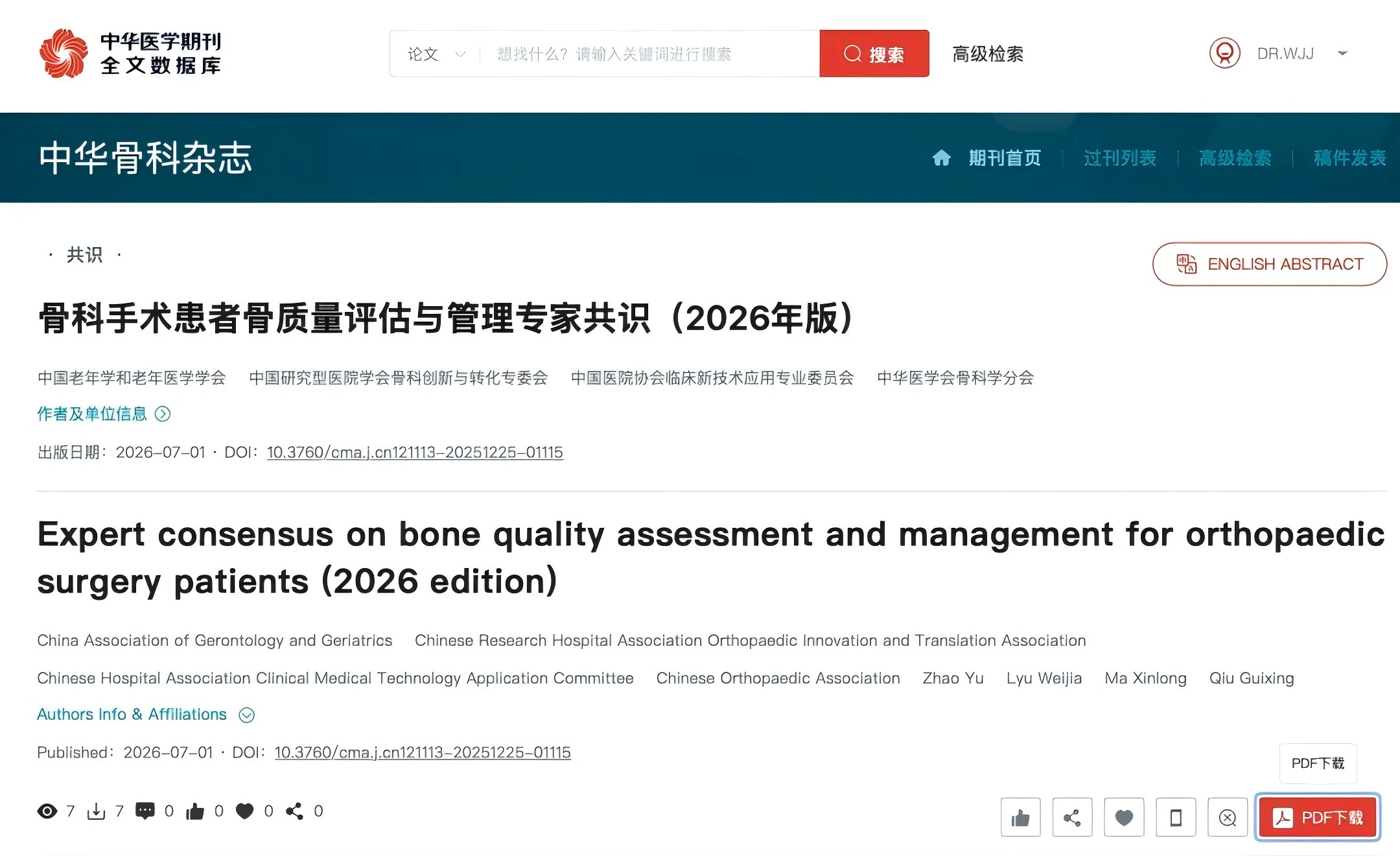Click the thumbs-up count icon in stats row

tap(195, 811)
